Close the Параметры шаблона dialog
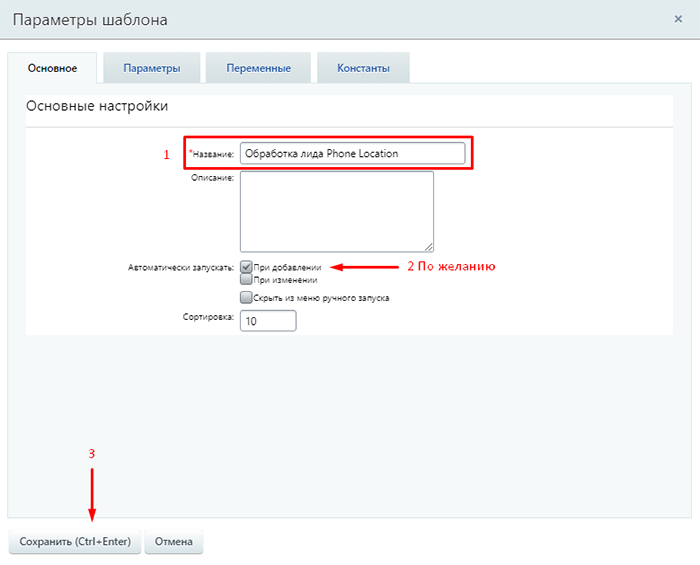Screen dimensions: 700x565 pos(679,19)
